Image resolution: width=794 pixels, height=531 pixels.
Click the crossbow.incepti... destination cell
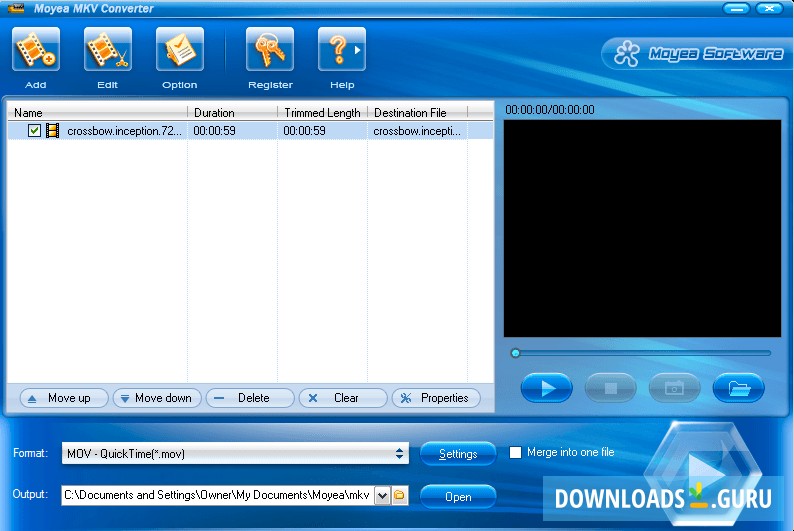point(417,131)
